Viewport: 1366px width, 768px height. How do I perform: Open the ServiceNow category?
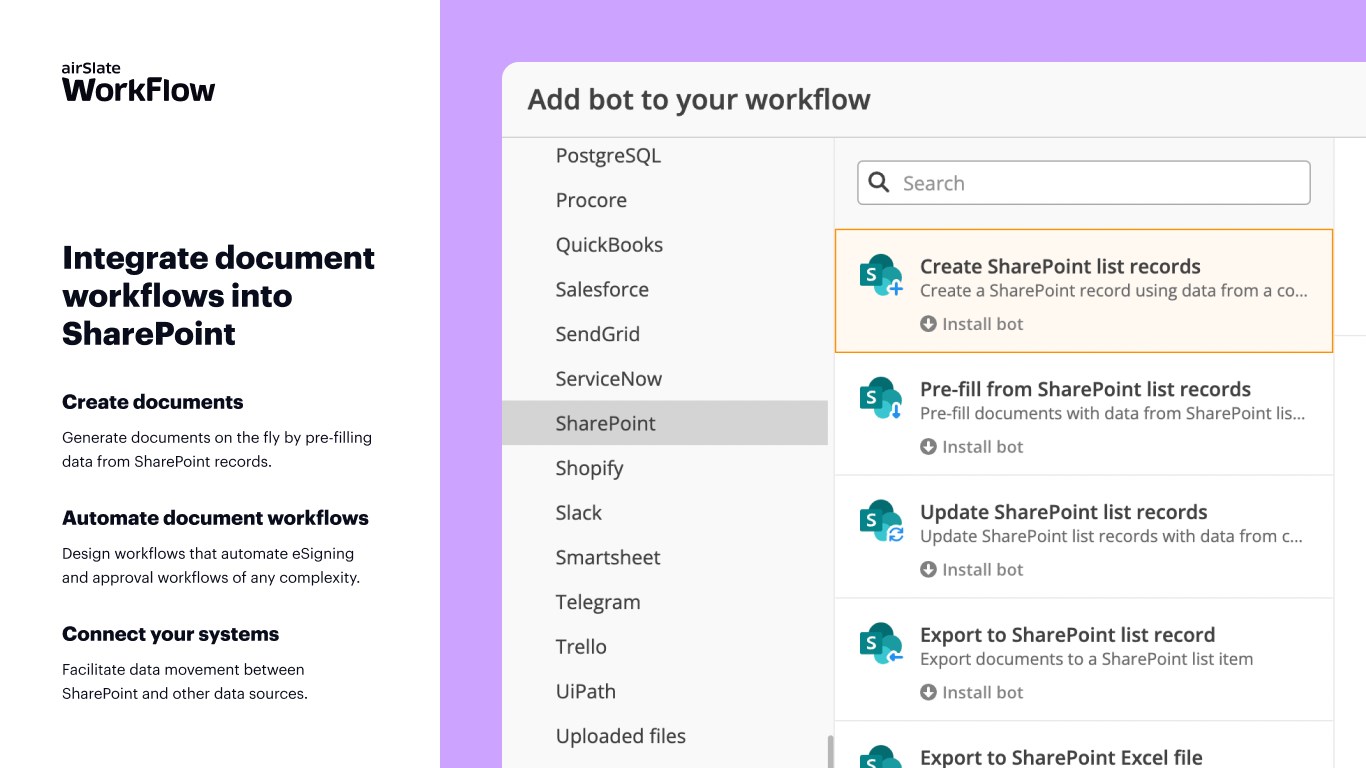tap(609, 379)
